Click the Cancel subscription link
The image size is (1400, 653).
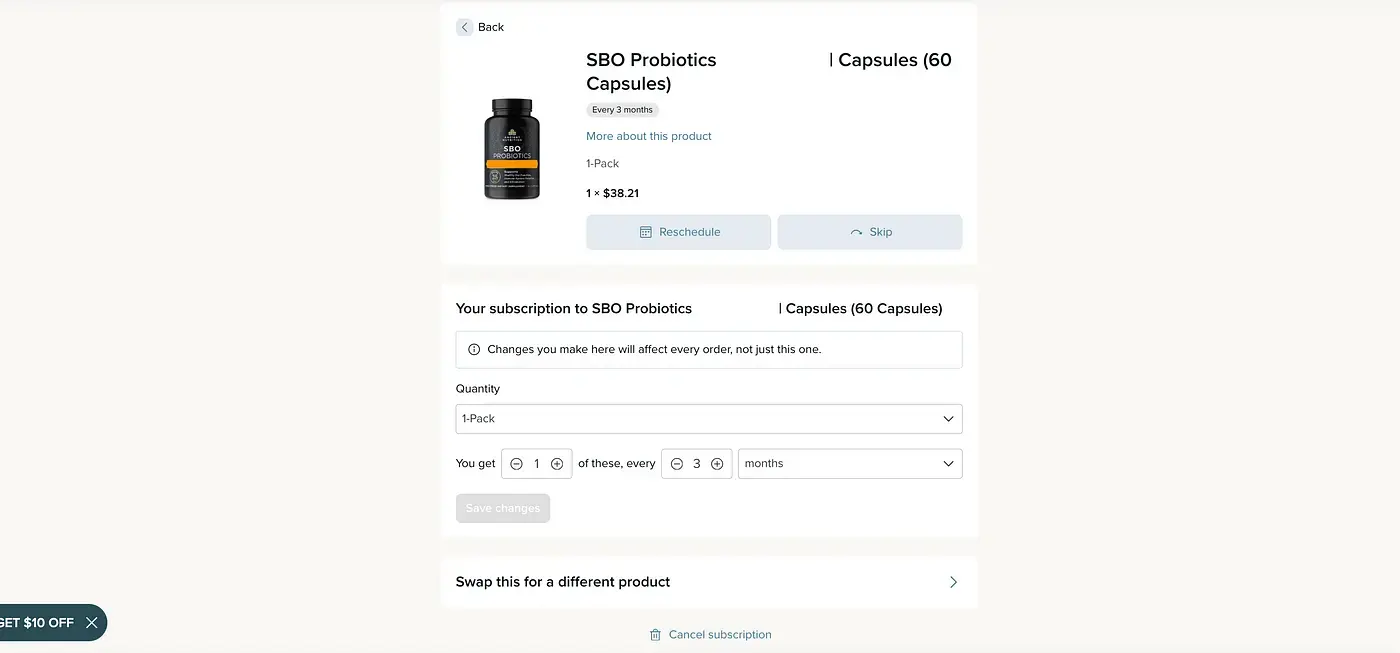point(720,635)
